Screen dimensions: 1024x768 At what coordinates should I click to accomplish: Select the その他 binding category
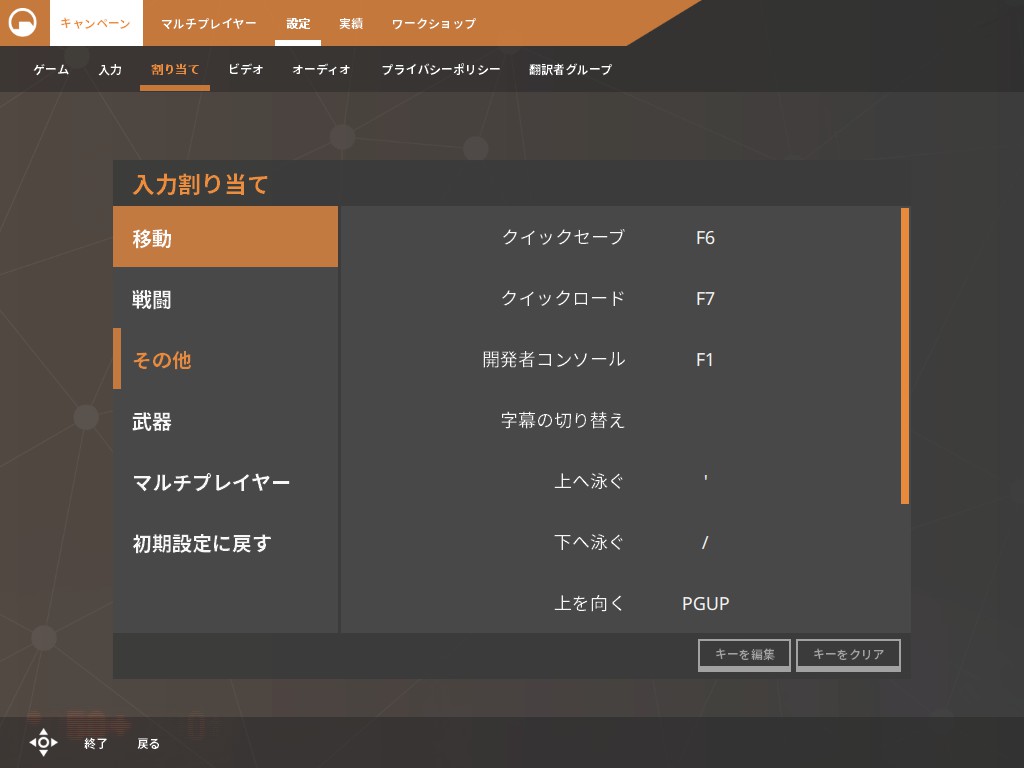tap(225, 359)
